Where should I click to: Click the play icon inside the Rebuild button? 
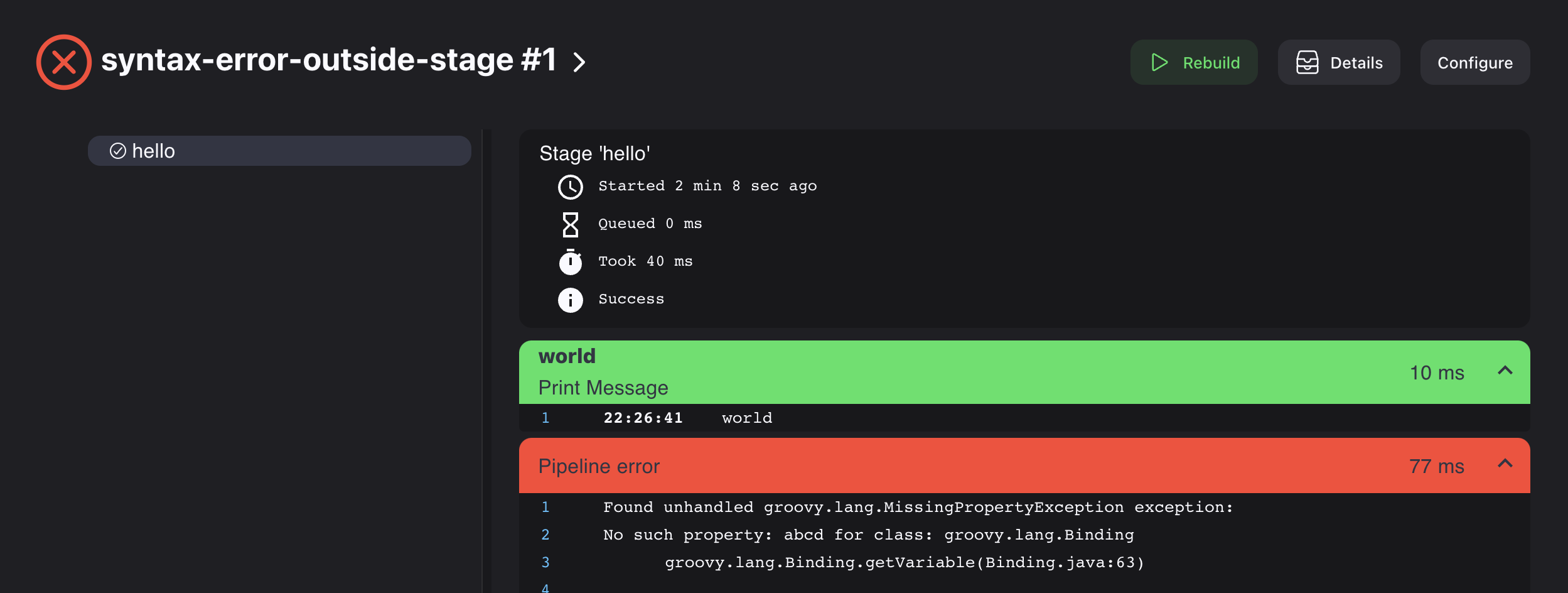tap(1161, 62)
